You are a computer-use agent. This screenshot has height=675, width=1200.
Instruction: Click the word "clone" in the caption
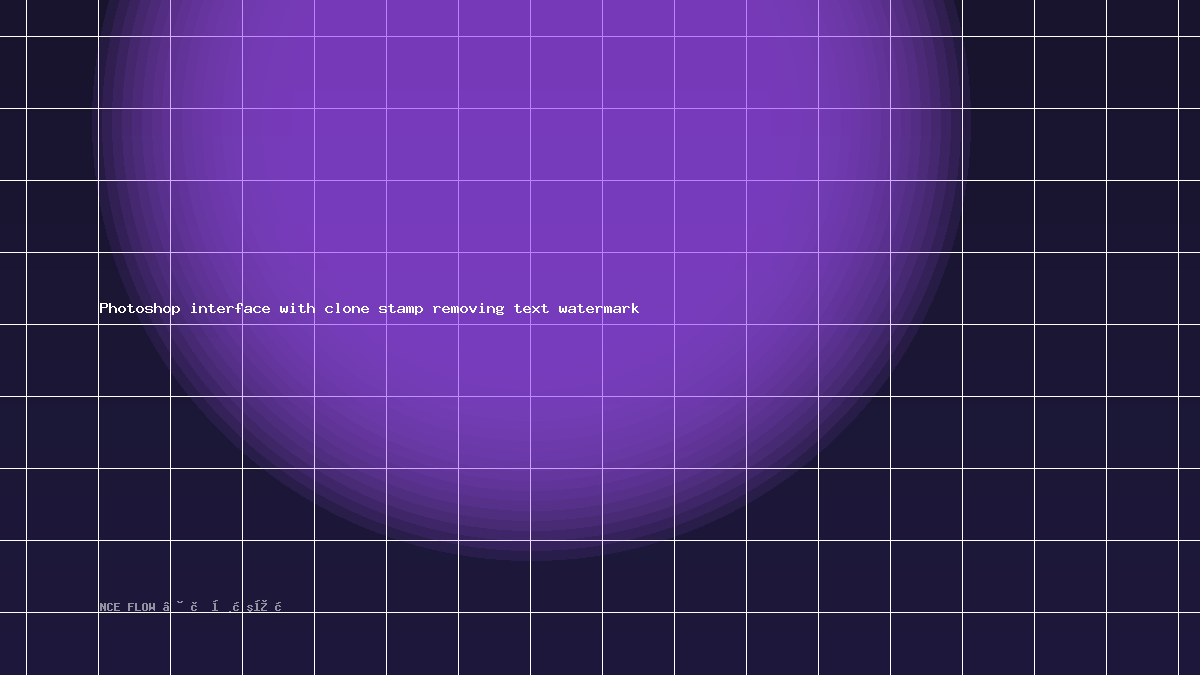tap(347, 308)
